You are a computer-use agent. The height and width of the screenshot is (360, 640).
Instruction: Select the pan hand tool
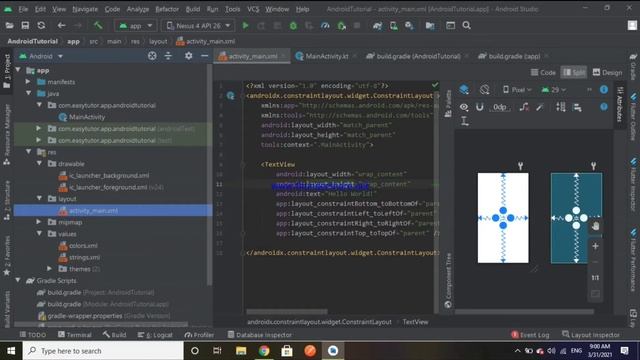[x=596, y=226]
